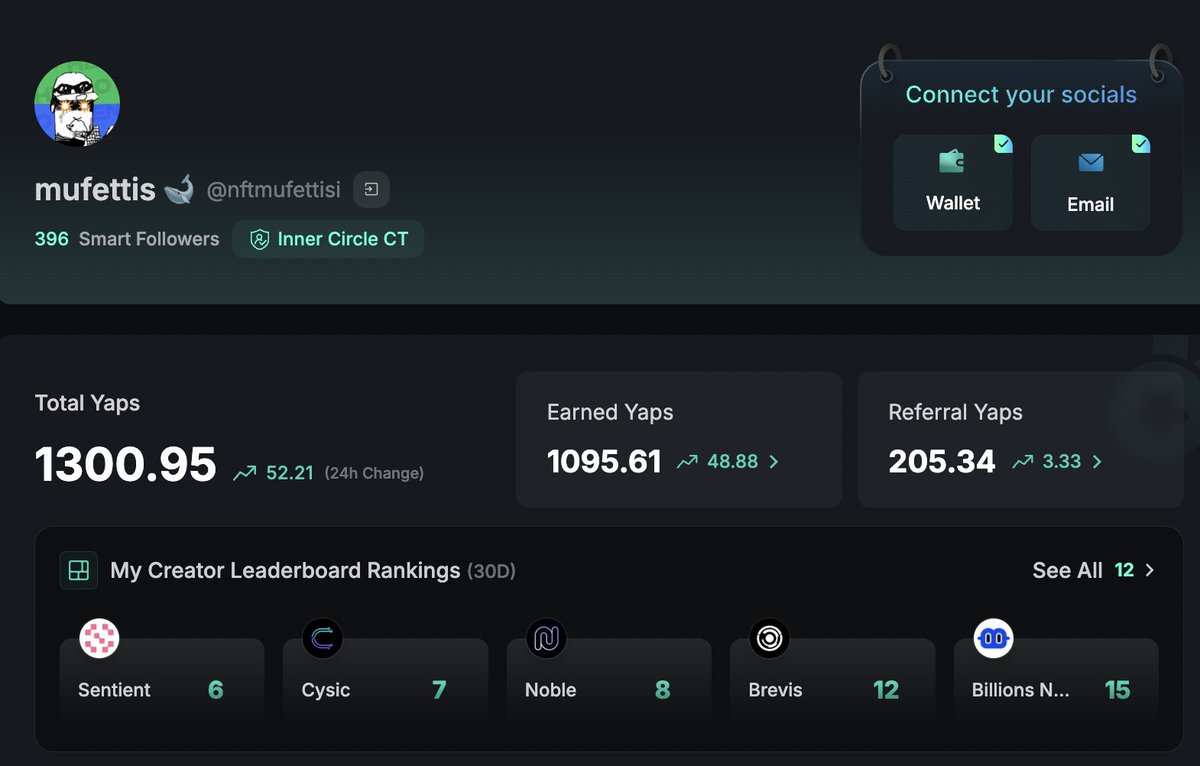This screenshot has height=766, width=1200.
Task: Click the Total Yaps value 1300.95
Action: coord(126,464)
